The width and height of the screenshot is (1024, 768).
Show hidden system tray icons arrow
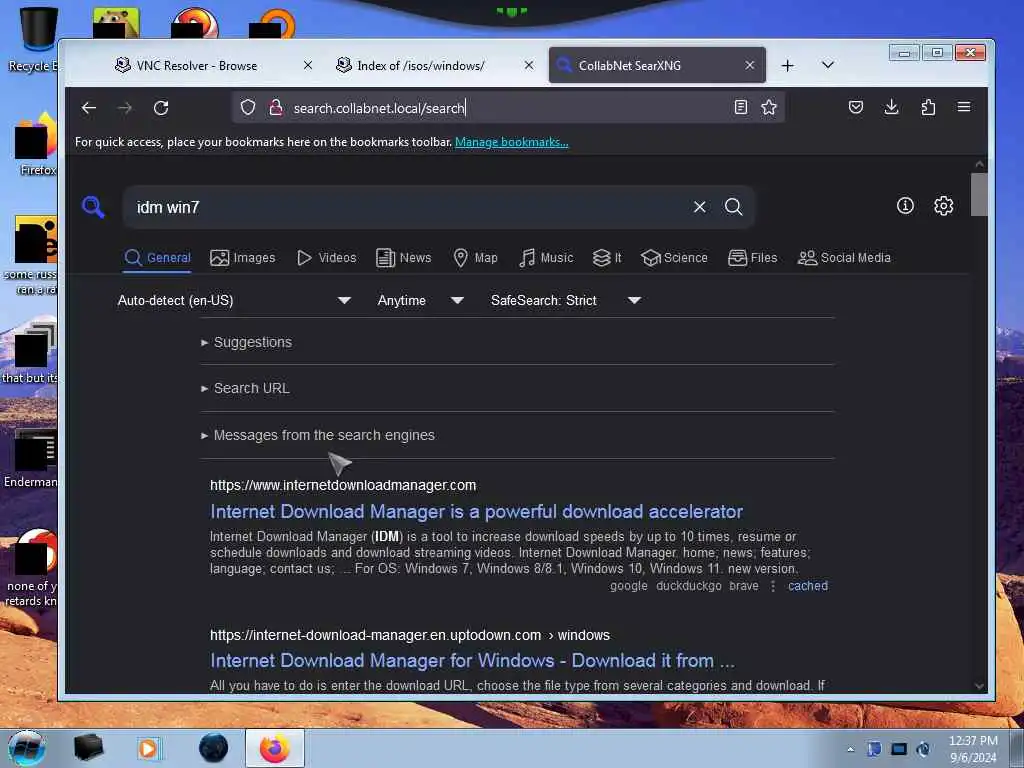850,749
